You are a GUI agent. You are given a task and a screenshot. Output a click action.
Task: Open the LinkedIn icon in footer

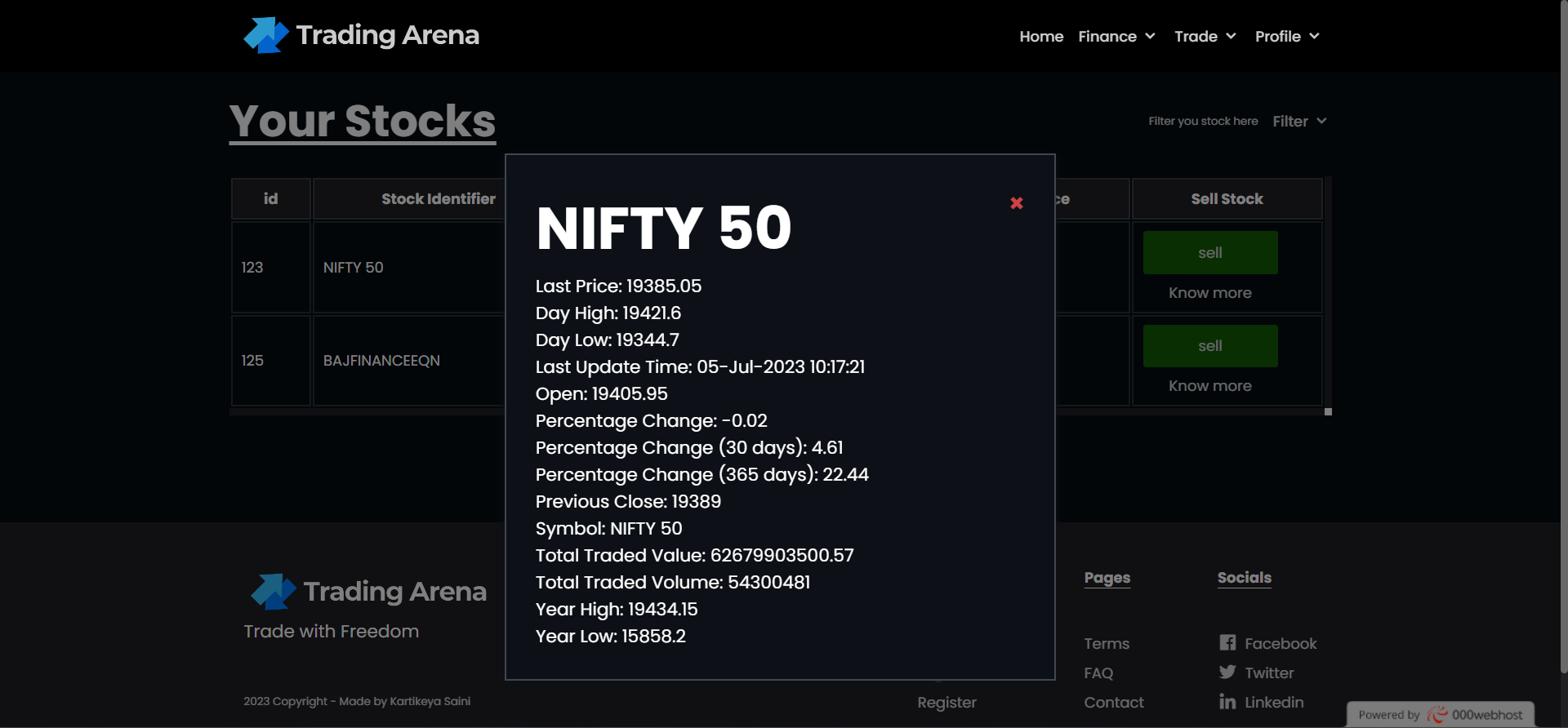(1227, 701)
